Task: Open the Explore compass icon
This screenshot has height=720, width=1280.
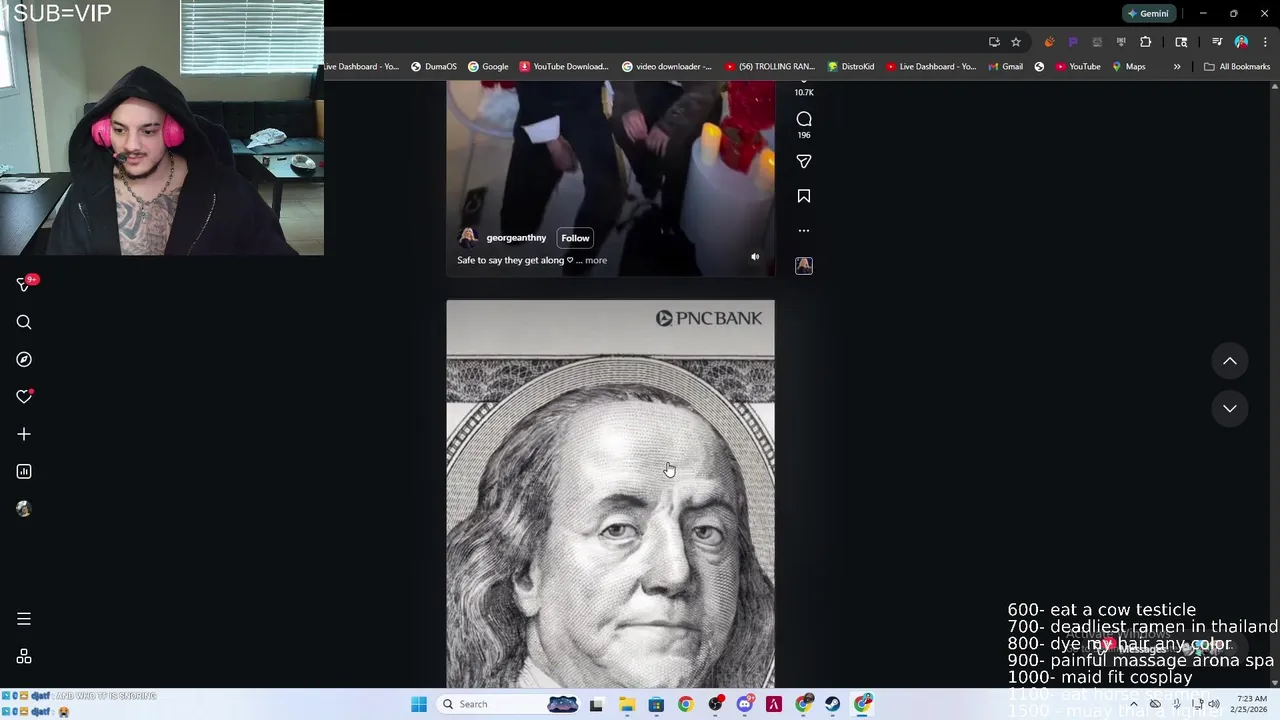Action: coord(24,359)
